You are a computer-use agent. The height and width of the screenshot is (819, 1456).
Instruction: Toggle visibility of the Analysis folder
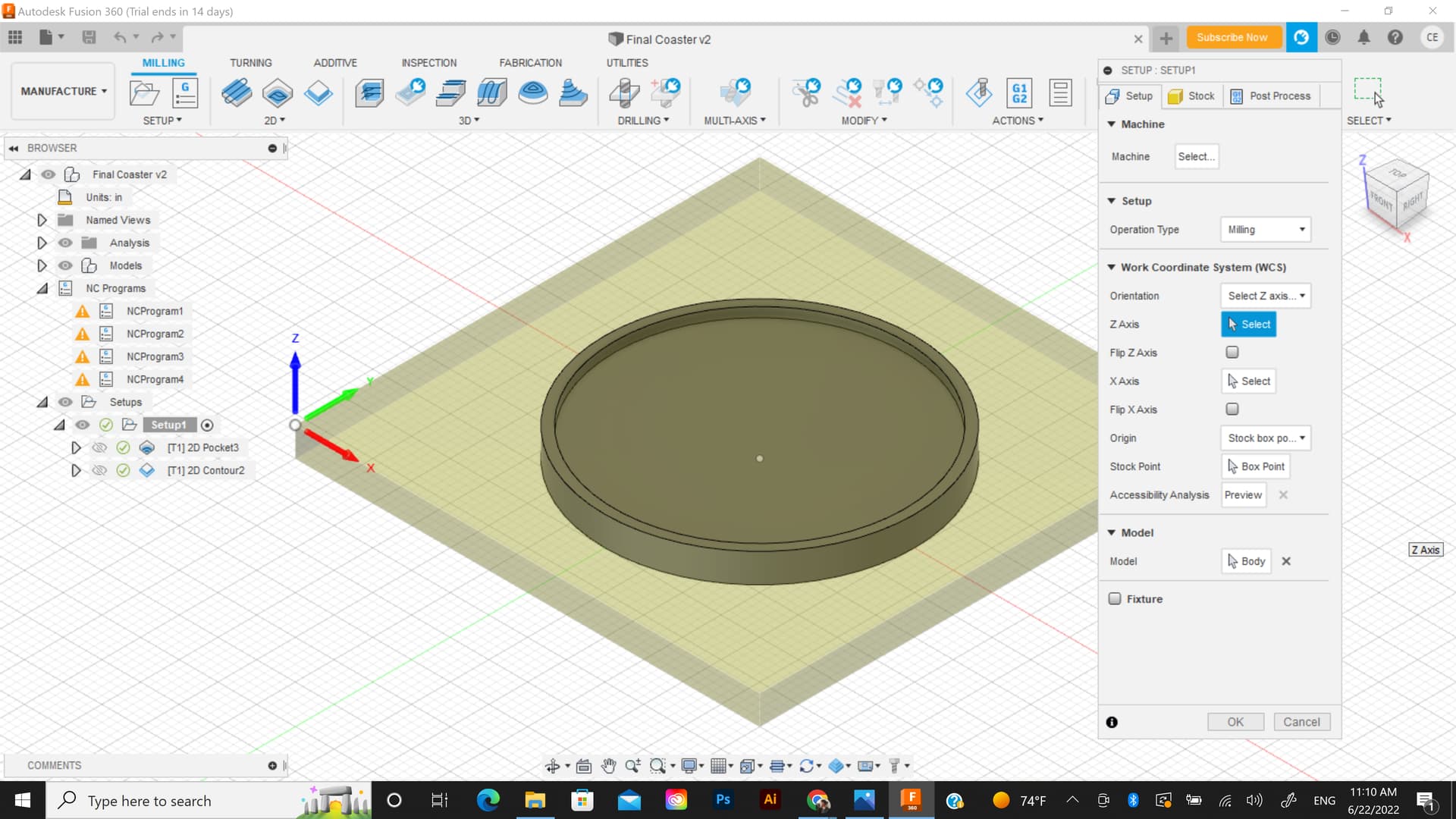[65, 243]
